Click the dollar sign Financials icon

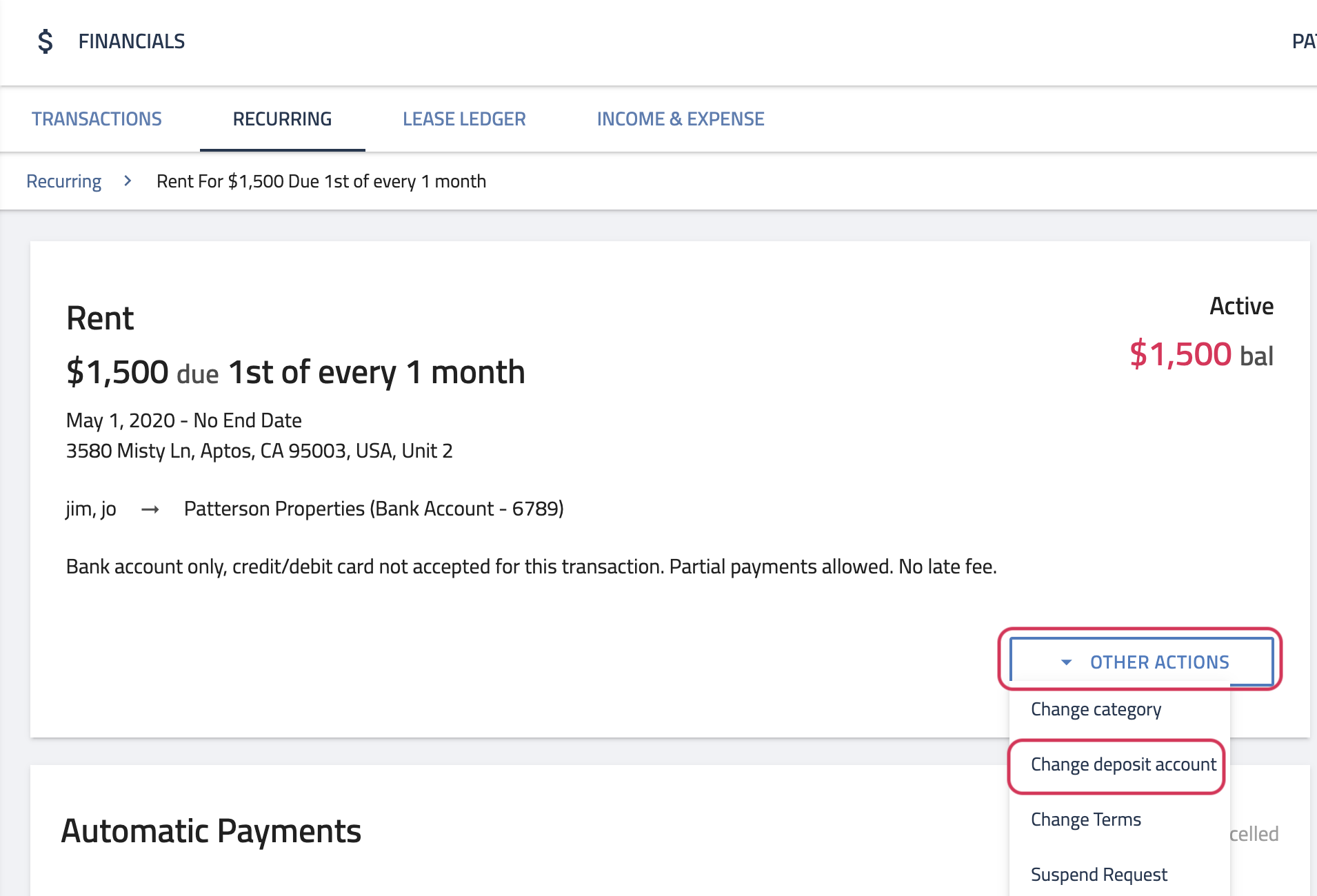[x=45, y=41]
